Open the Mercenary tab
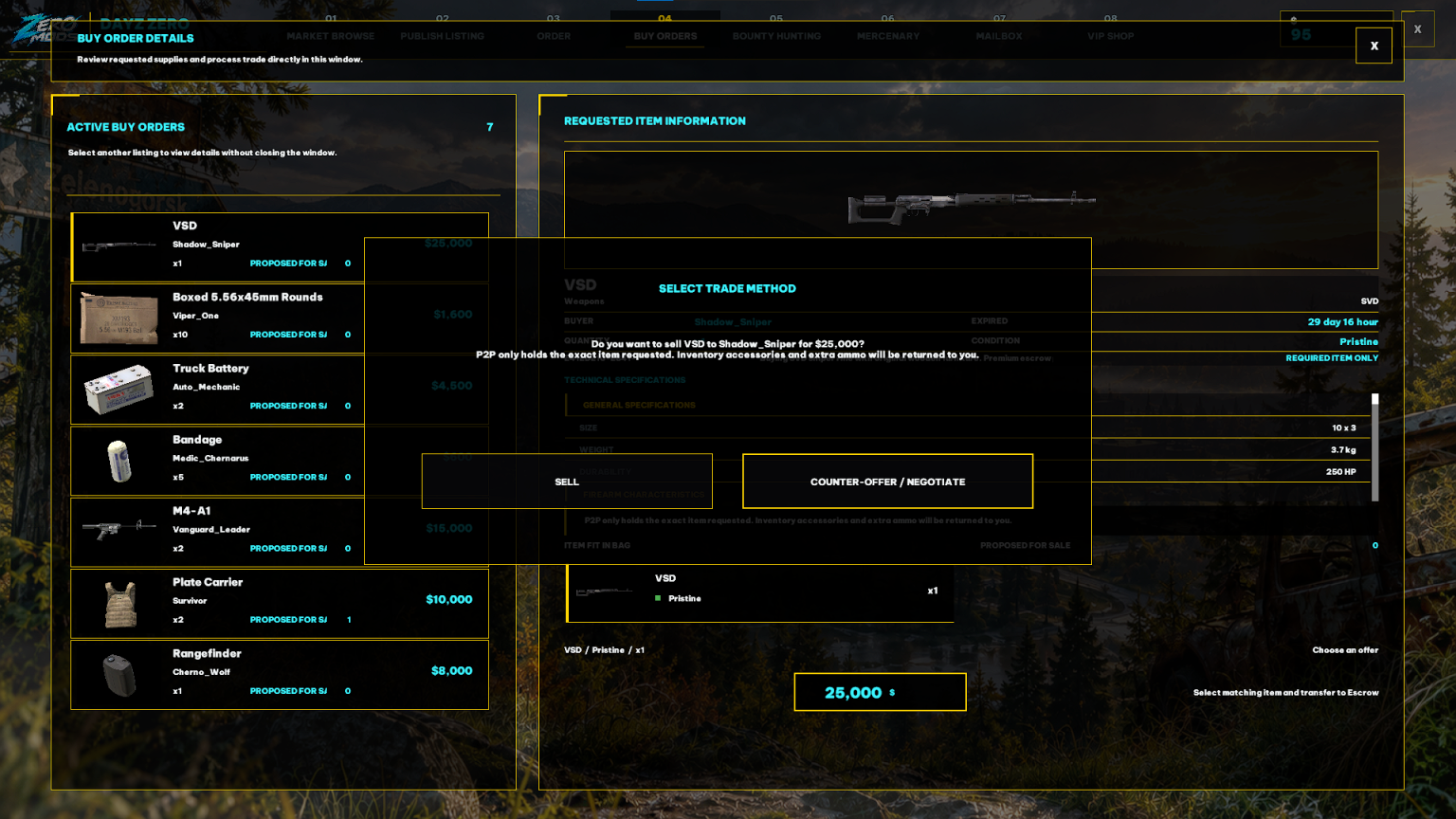This screenshot has width=1456, height=819. pyautogui.click(x=887, y=36)
